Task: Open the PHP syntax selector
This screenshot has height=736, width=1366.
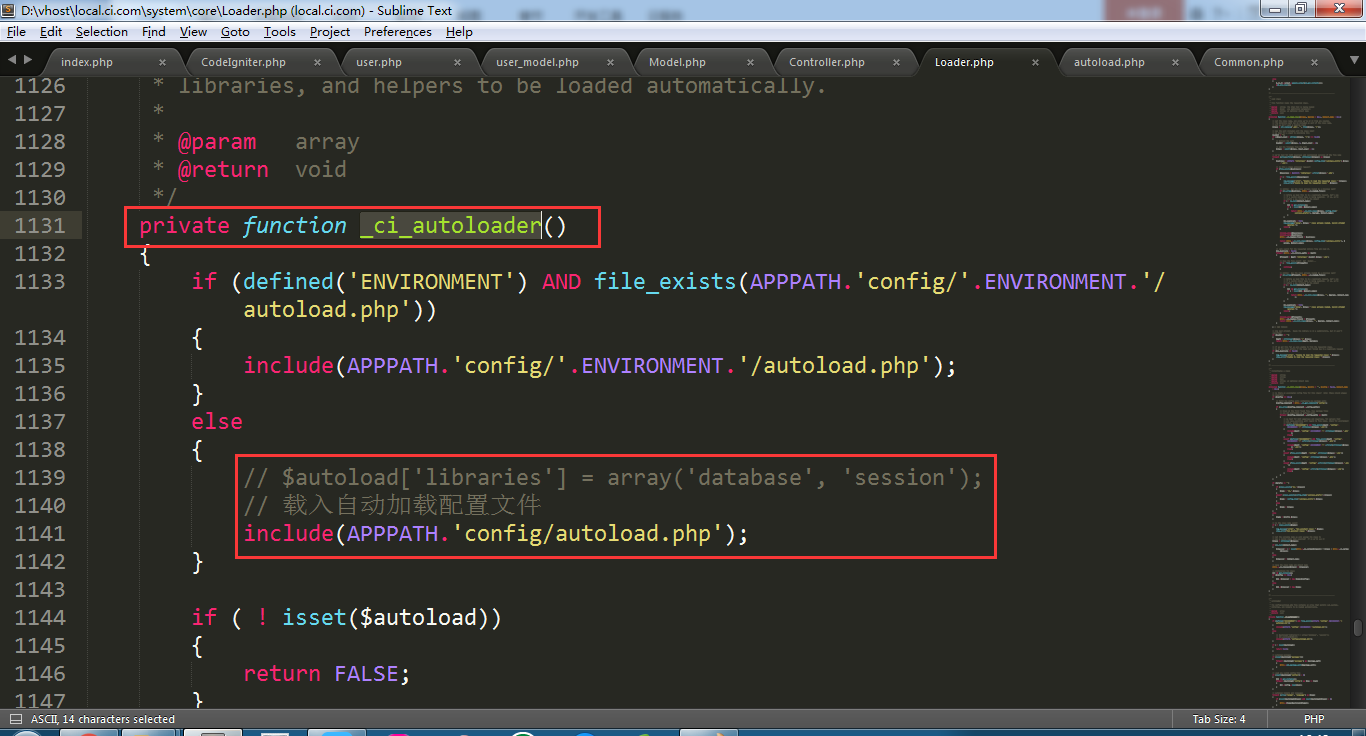Action: click(x=1313, y=719)
